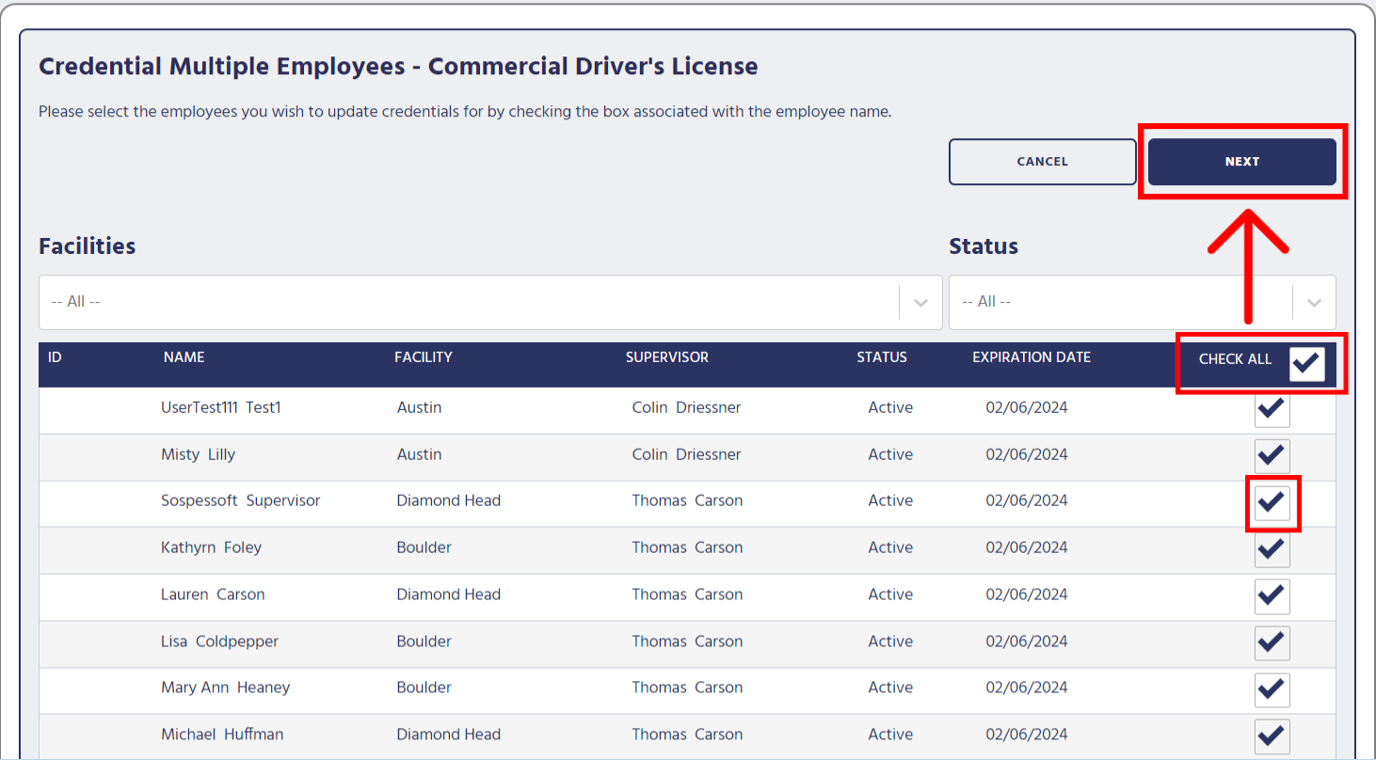Expand the Status dropdown chevron arrow
Viewport: 1376px width, 760px height.
pos(1314,301)
